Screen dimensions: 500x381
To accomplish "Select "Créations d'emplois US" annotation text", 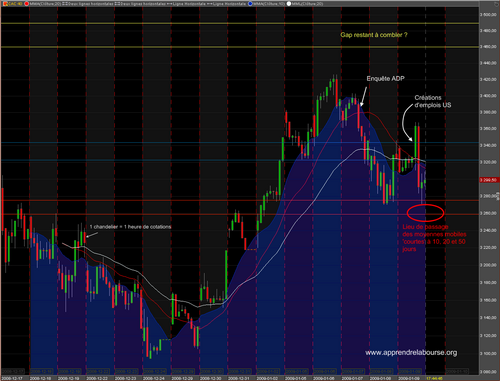I will coord(433,101).
